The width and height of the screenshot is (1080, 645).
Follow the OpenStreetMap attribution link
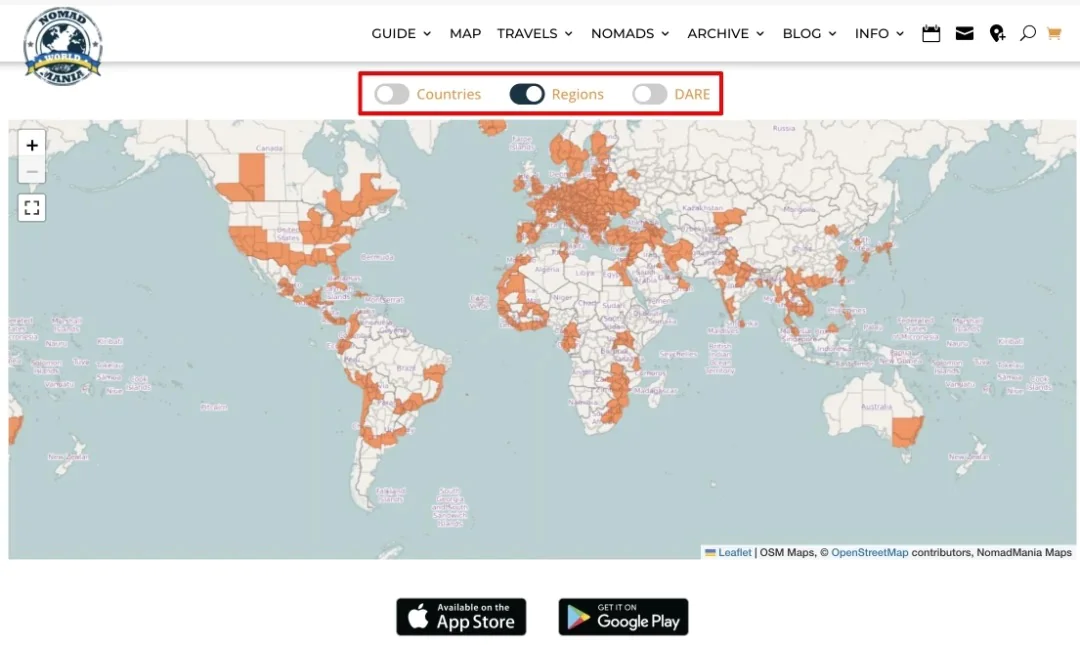[869, 553]
